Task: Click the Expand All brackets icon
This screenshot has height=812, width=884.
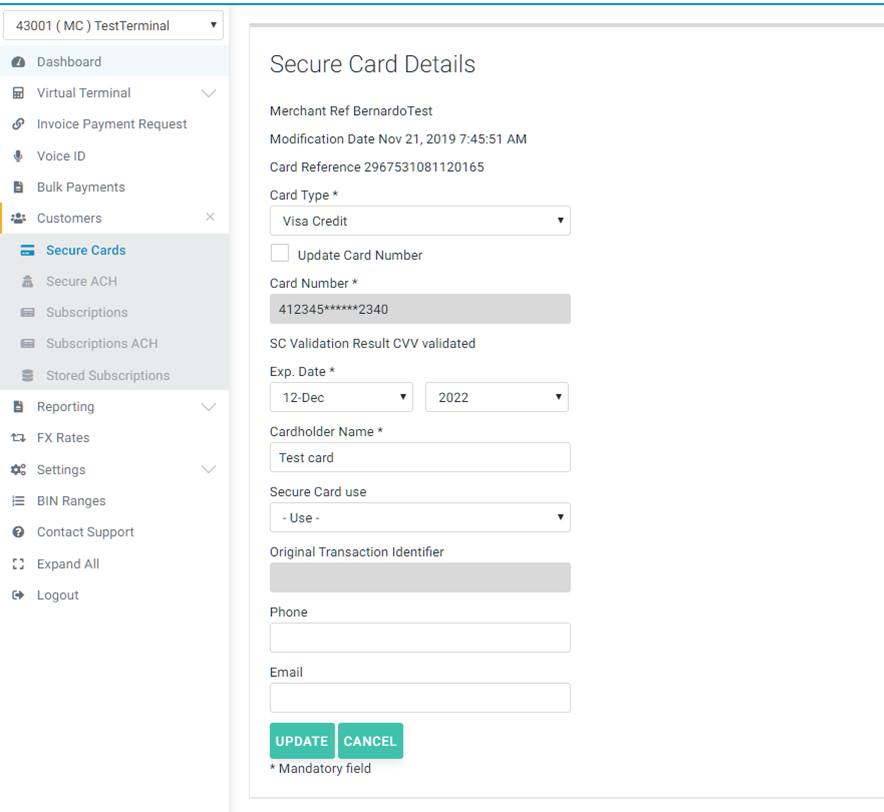Action: point(18,564)
